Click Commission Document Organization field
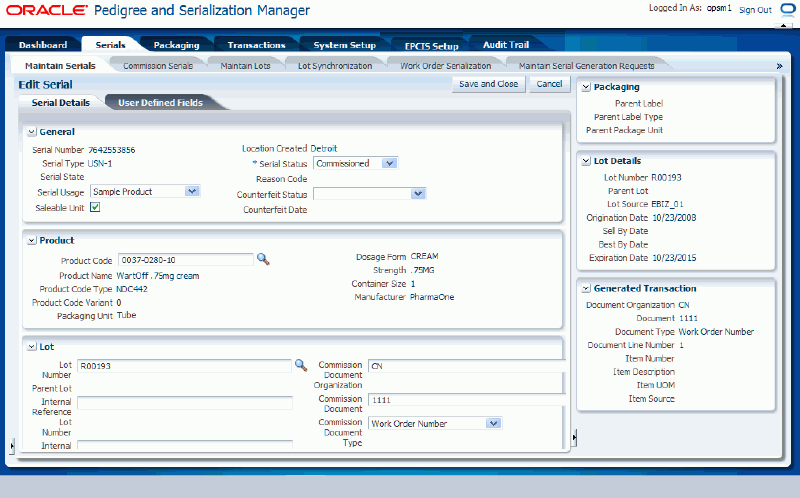This screenshot has width=800, height=498. (467, 366)
